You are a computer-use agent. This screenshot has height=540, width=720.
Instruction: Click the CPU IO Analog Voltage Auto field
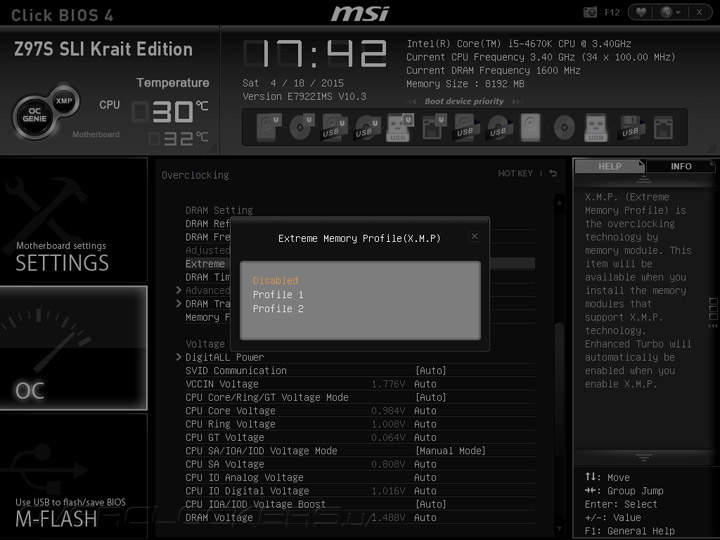click(x=425, y=478)
